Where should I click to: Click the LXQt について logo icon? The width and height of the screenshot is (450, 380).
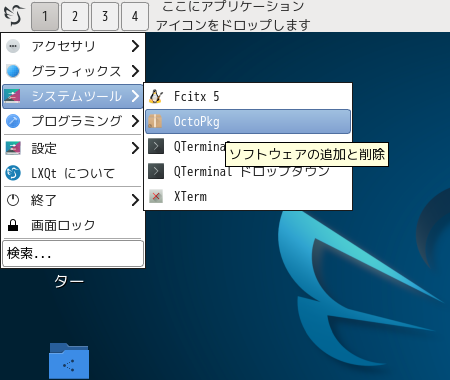pyautogui.click(x=13, y=173)
